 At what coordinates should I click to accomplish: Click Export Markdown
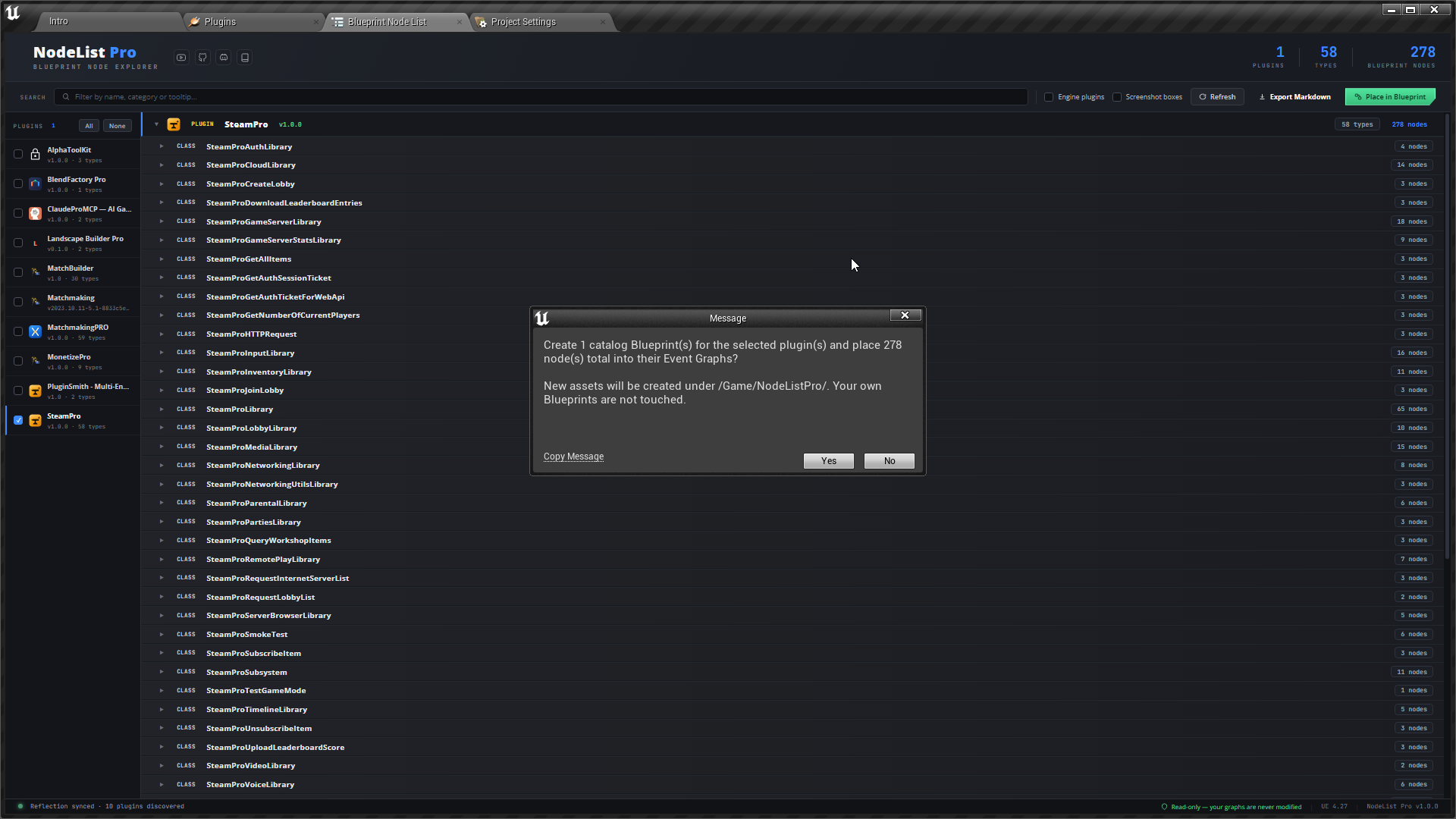pyautogui.click(x=1294, y=97)
